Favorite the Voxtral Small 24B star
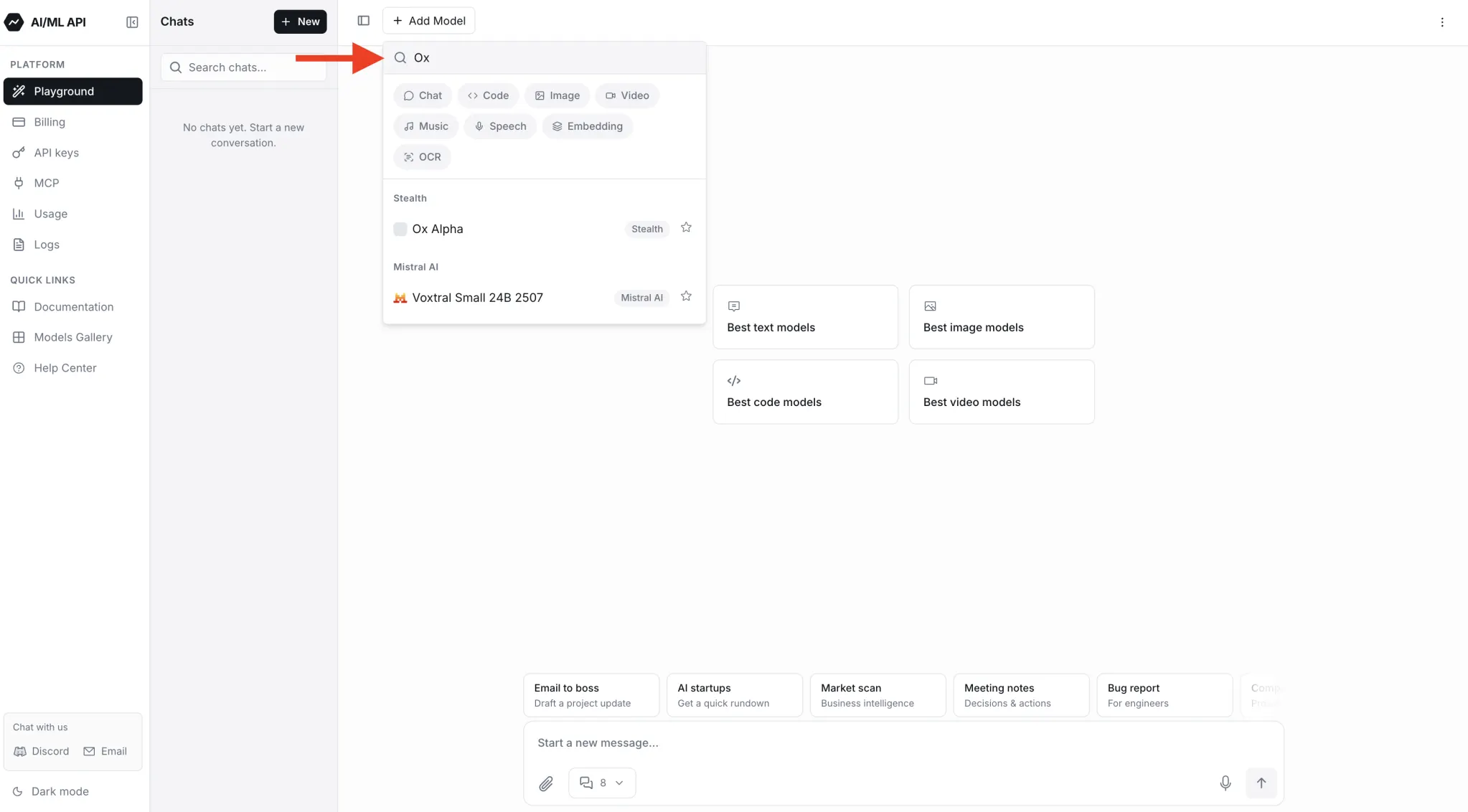 pos(686,296)
